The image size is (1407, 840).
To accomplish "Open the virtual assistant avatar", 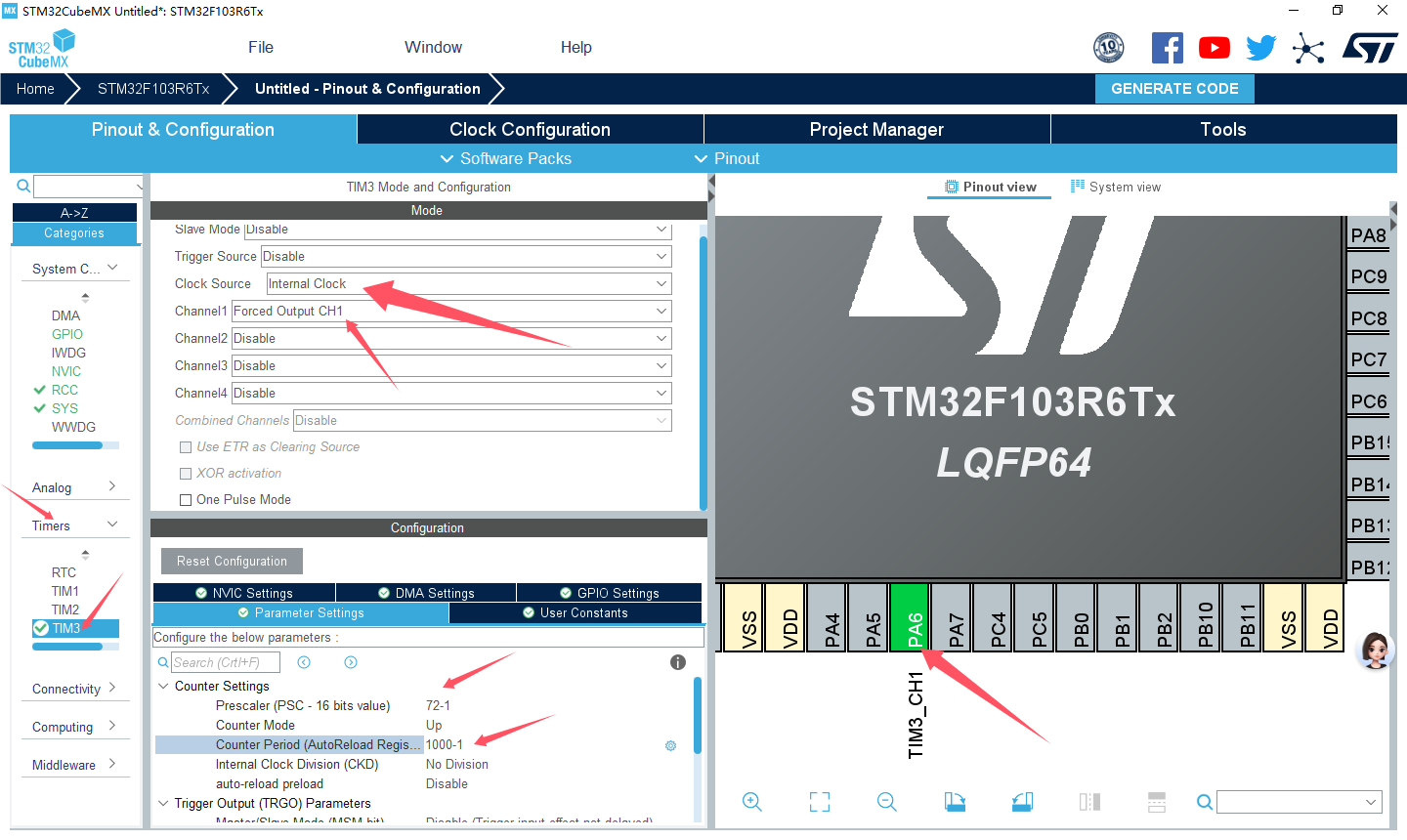I will [1375, 650].
